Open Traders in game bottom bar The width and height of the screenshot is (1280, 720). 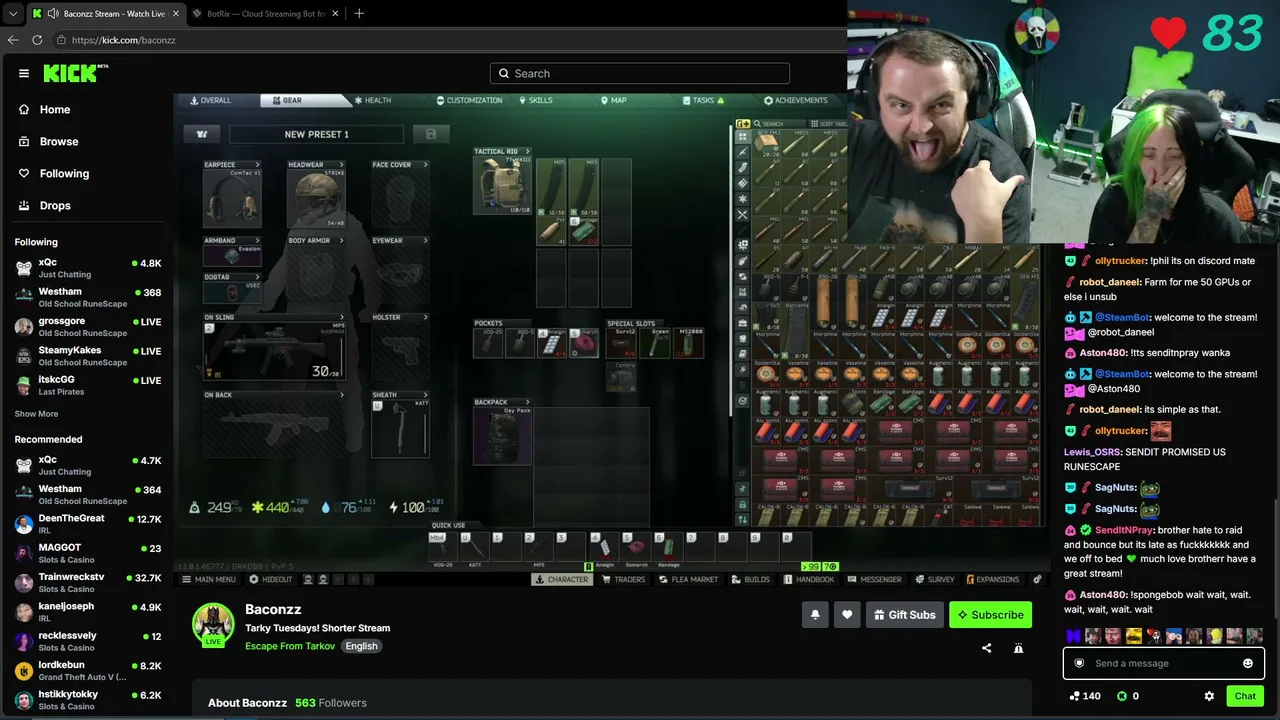pyautogui.click(x=624, y=579)
